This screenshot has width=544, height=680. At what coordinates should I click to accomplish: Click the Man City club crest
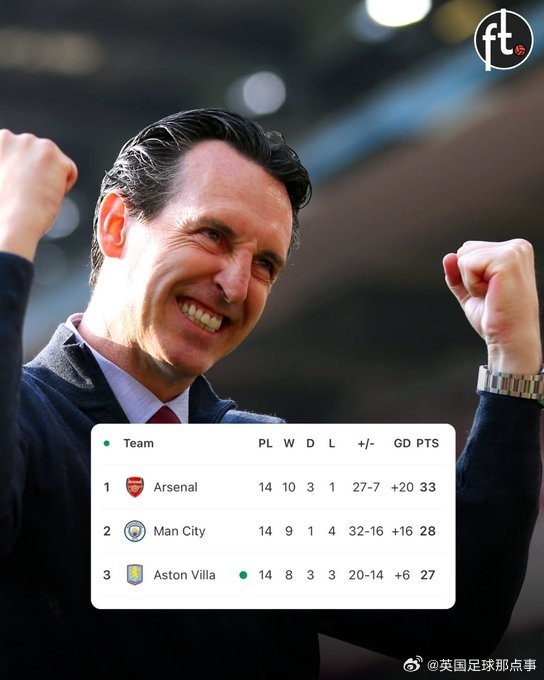point(134,531)
